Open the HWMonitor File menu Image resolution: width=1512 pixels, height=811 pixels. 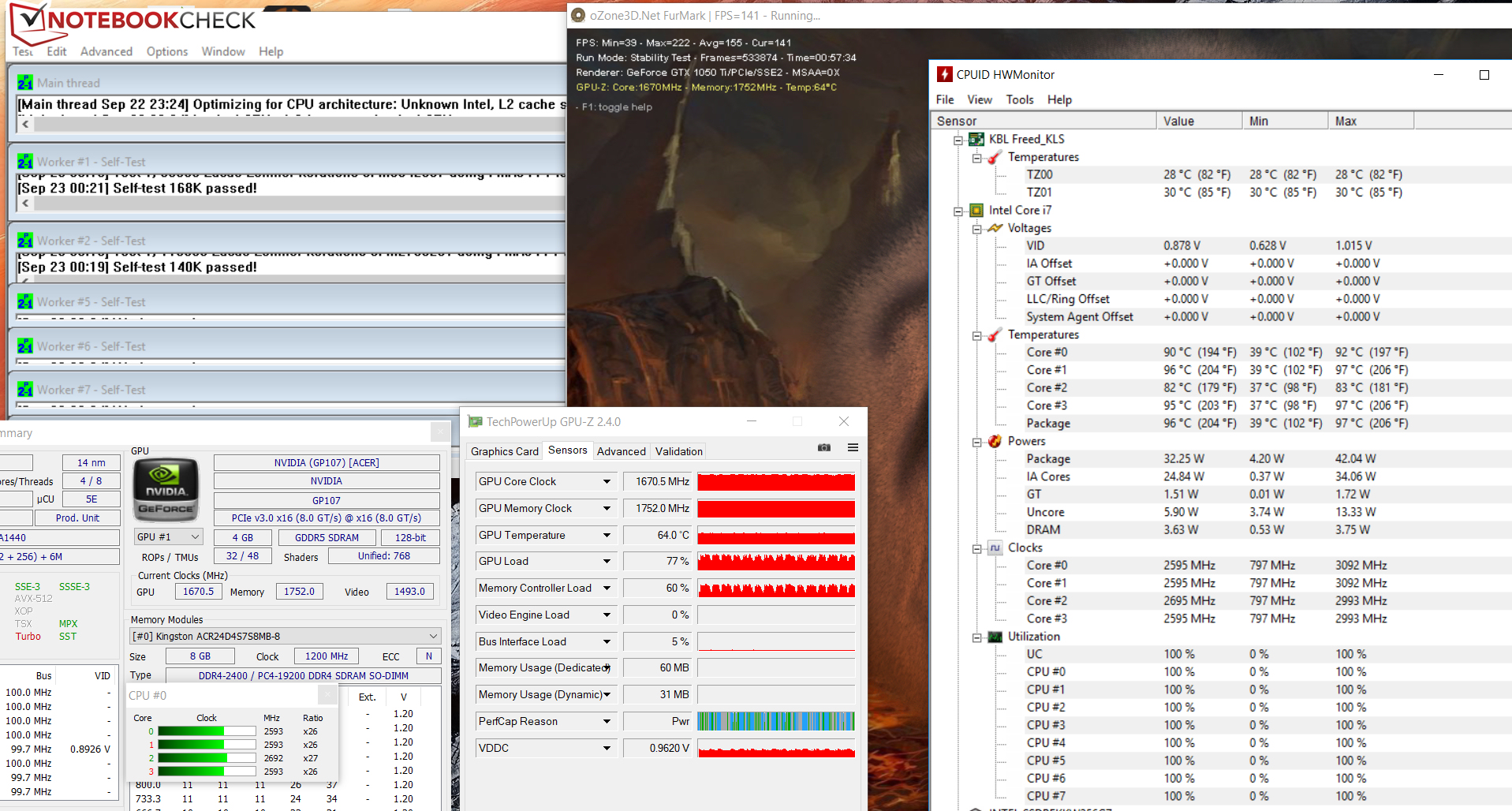tap(945, 99)
